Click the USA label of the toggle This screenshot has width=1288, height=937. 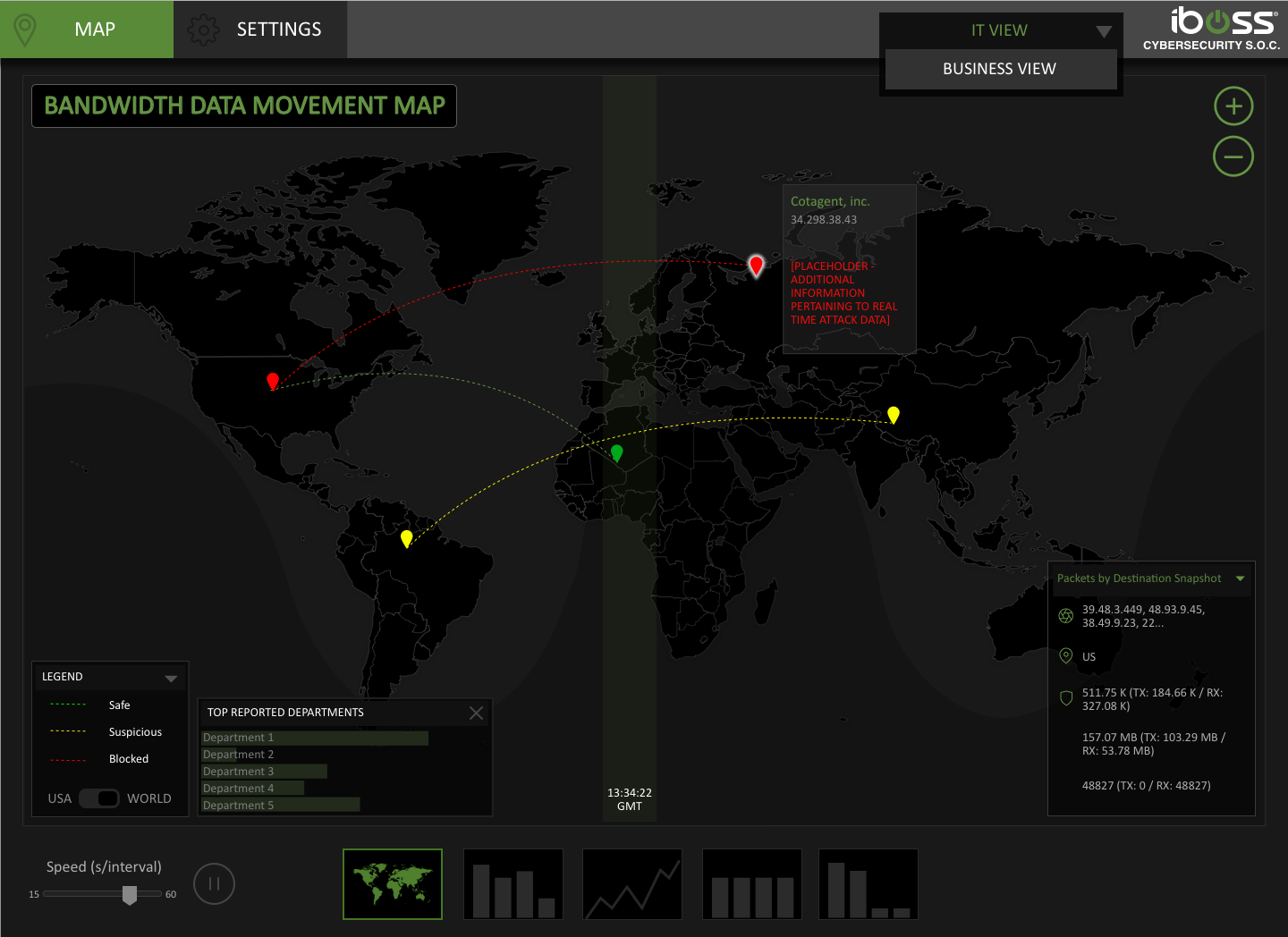[x=60, y=798]
